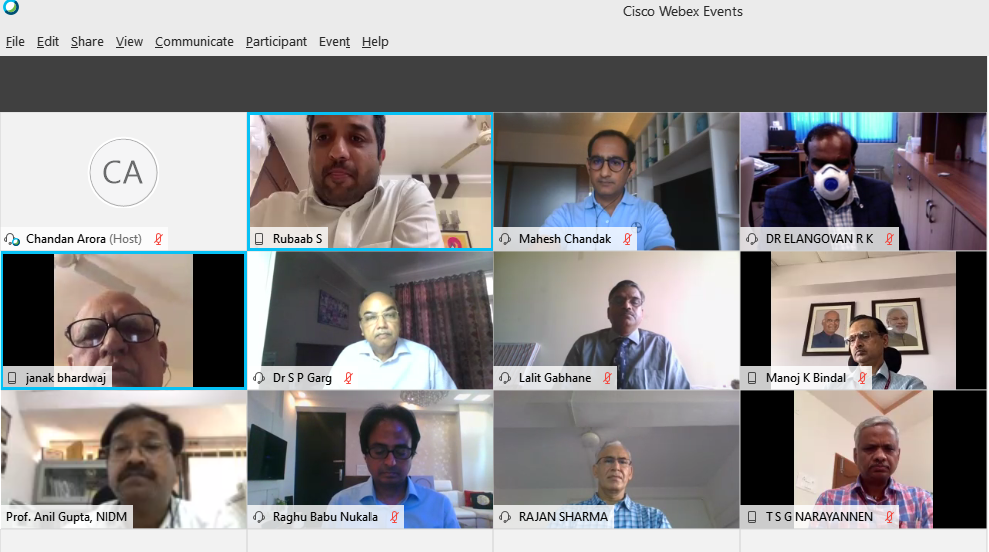The image size is (989, 552).
Task: Click the headset icon beside Dr S P Garg
Action: [x=259, y=378]
